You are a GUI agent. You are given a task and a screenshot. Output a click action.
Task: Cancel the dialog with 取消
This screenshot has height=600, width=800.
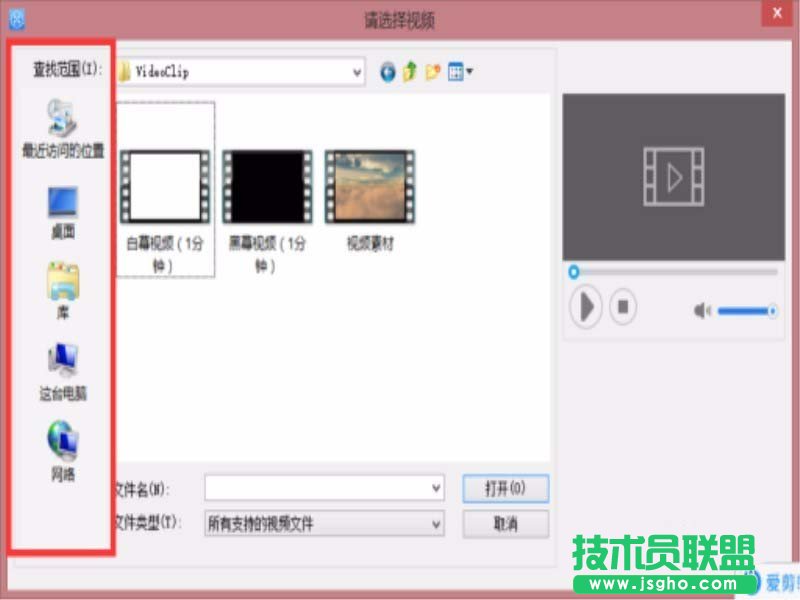click(504, 523)
